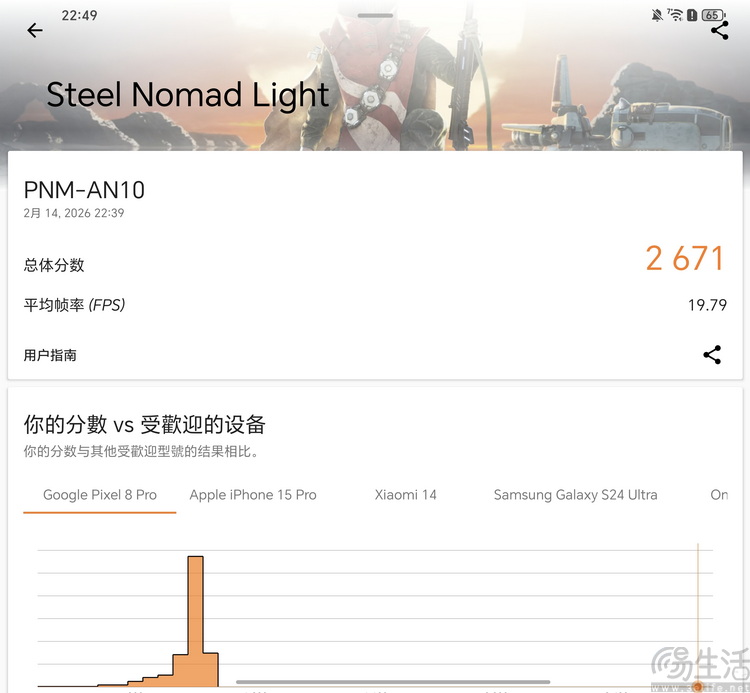The height and width of the screenshot is (693, 750).
Task: Share result via card share icon
Action: pos(712,355)
